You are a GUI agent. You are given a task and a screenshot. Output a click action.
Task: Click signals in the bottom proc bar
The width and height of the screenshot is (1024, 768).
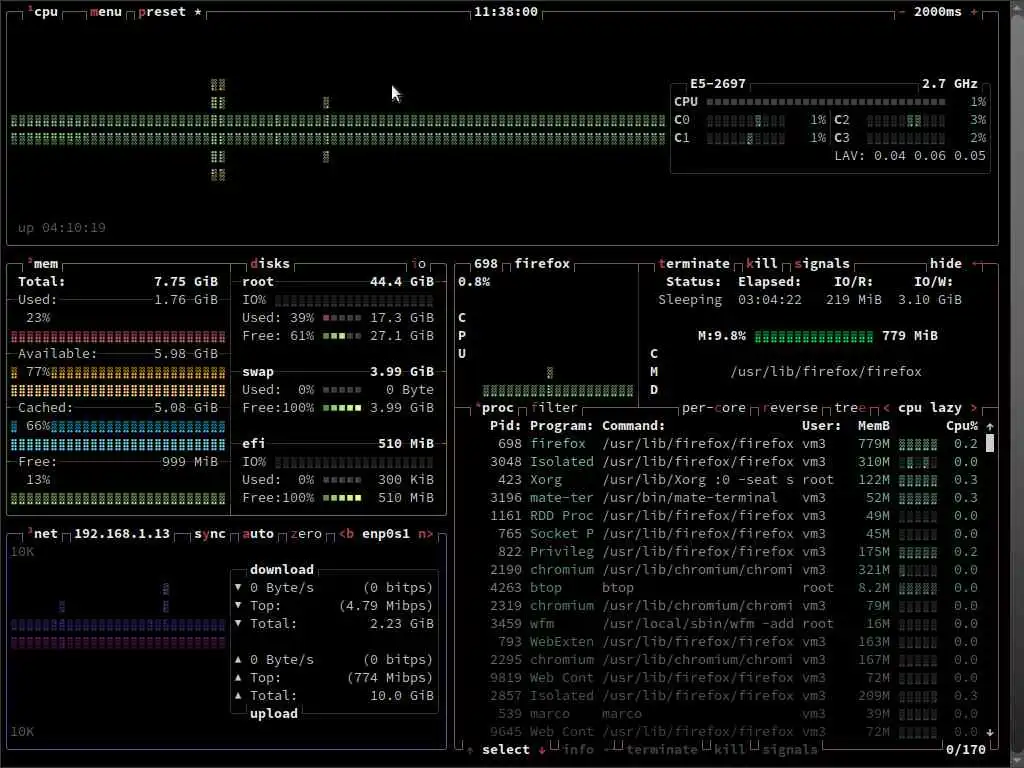[x=790, y=750]
